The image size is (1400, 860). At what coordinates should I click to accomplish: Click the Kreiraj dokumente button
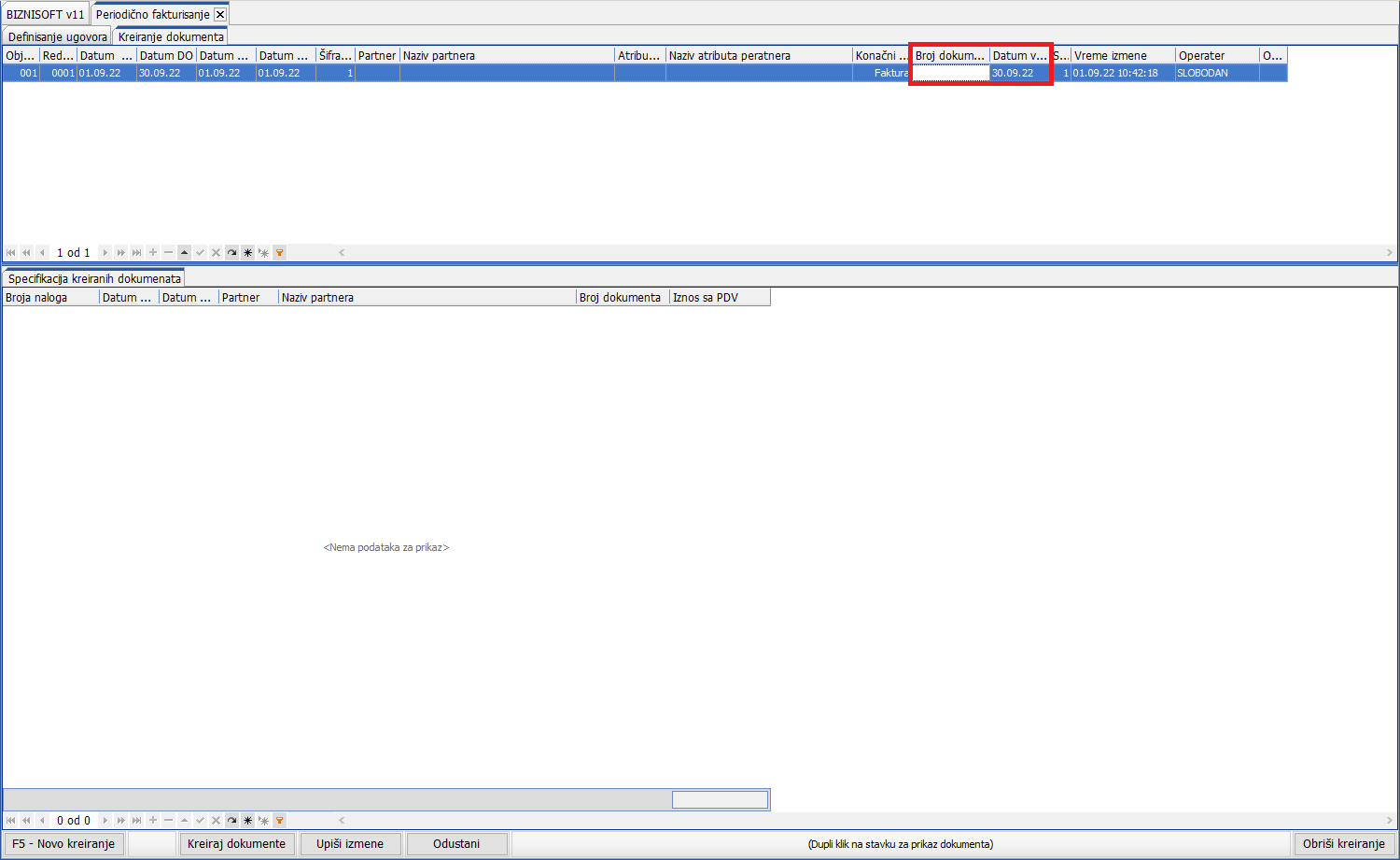[236, 844]
